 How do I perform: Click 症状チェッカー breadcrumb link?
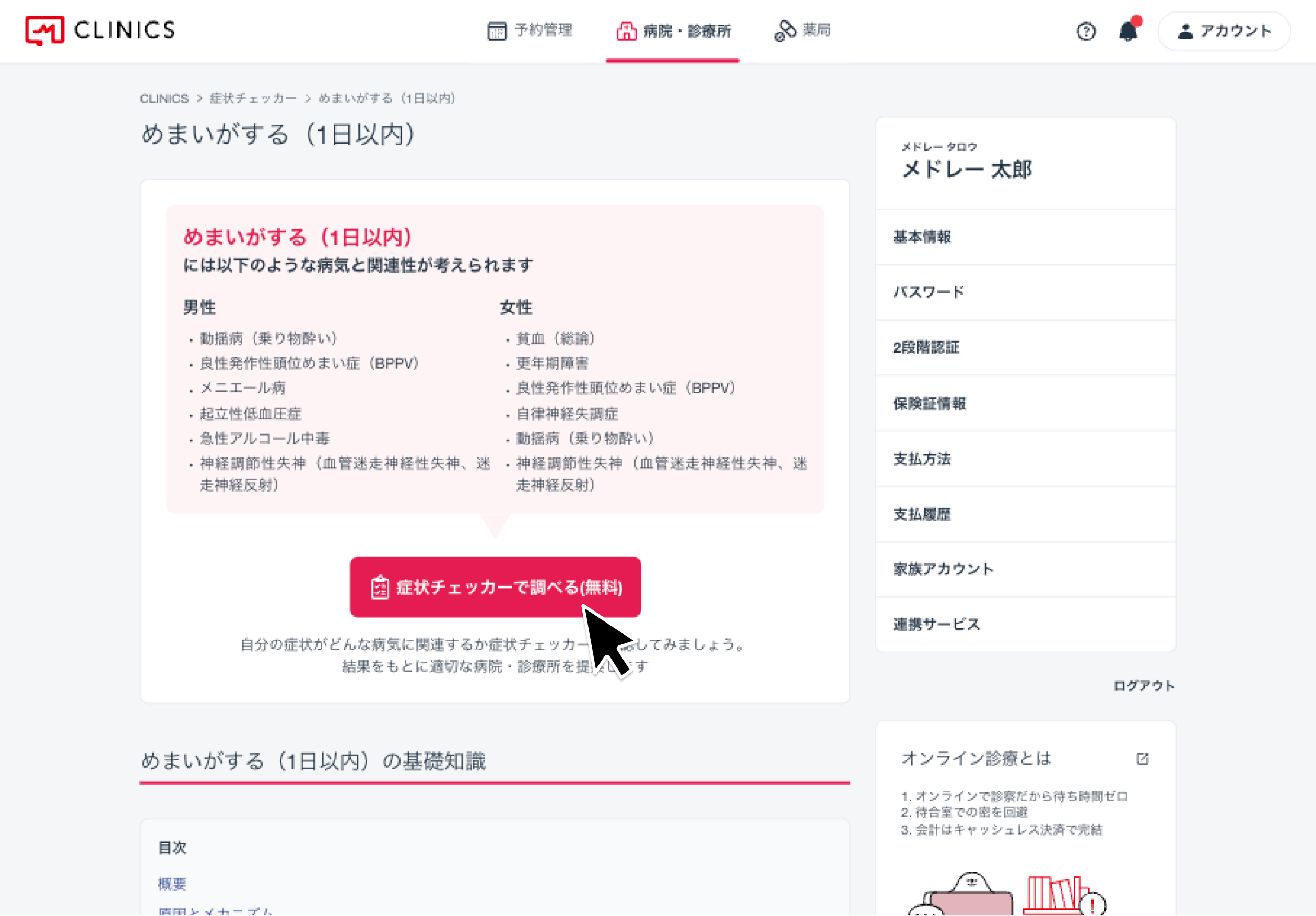pyautogui.click(x=253, y=99)
